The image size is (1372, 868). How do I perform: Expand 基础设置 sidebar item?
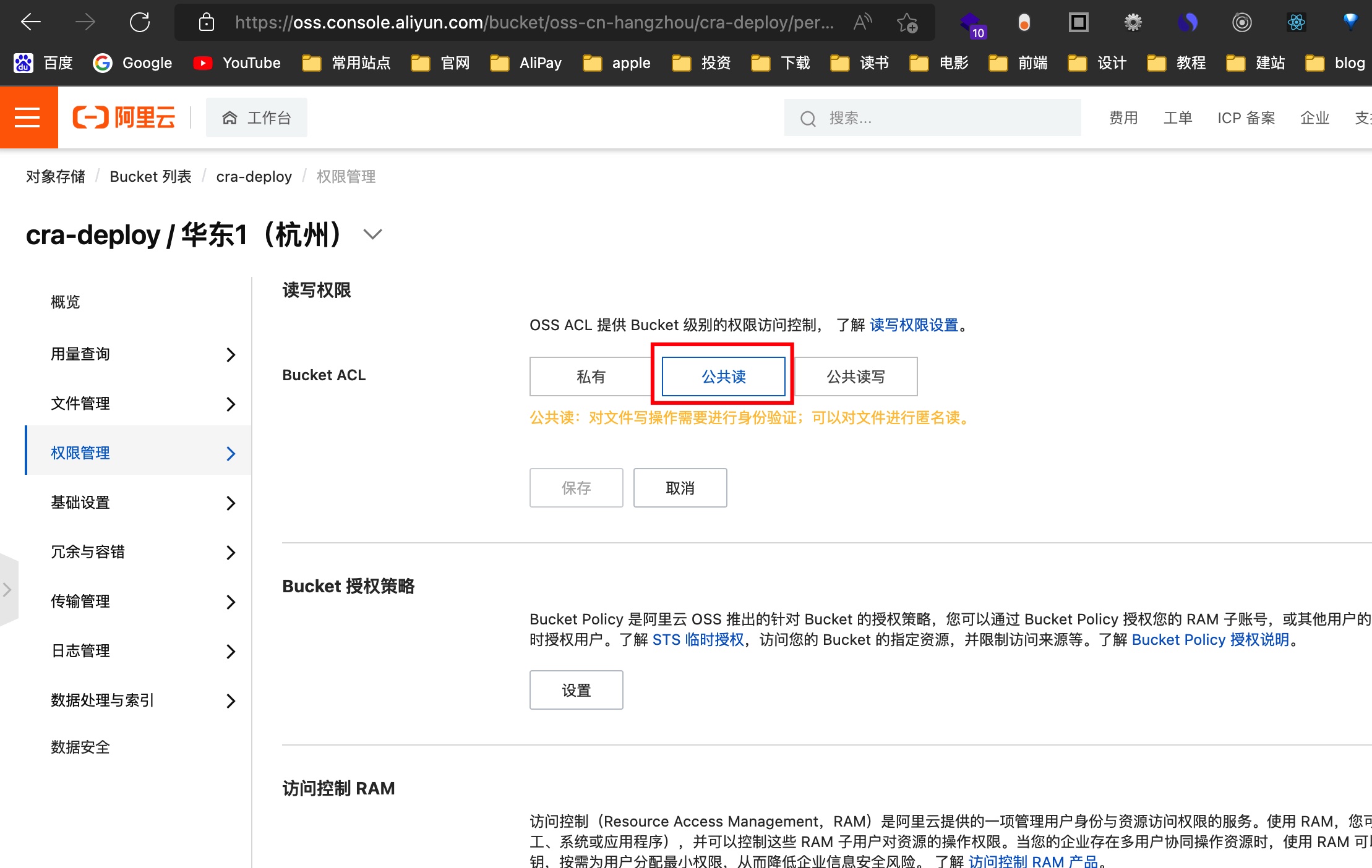coord(139,503)
